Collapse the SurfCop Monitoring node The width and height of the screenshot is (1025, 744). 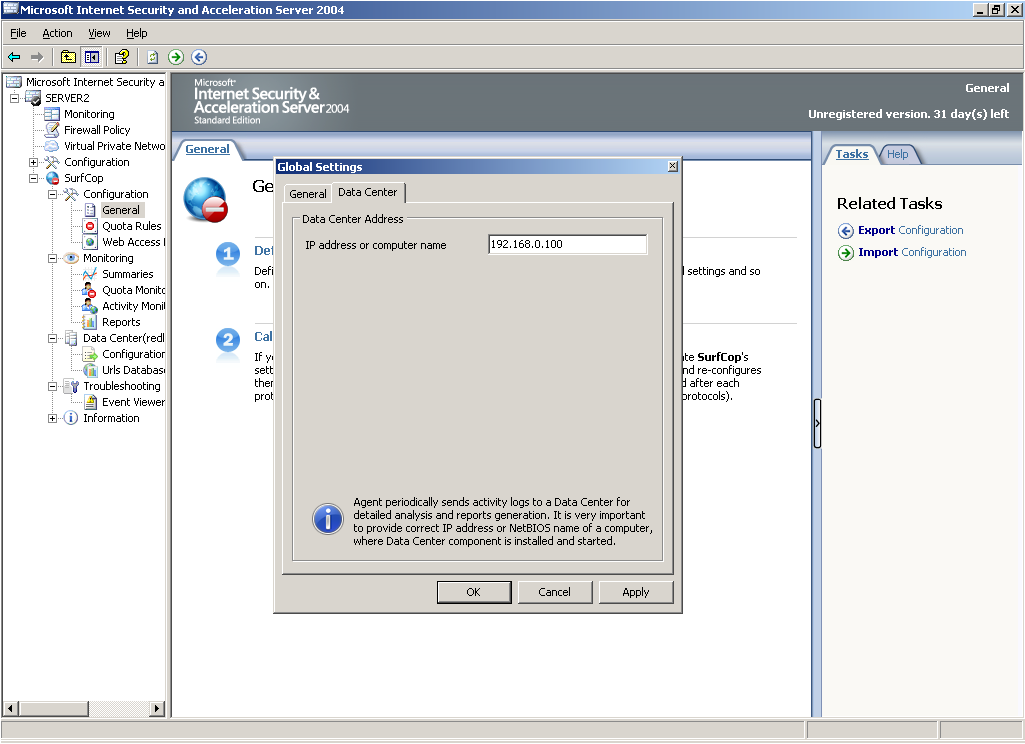point(52,258)
